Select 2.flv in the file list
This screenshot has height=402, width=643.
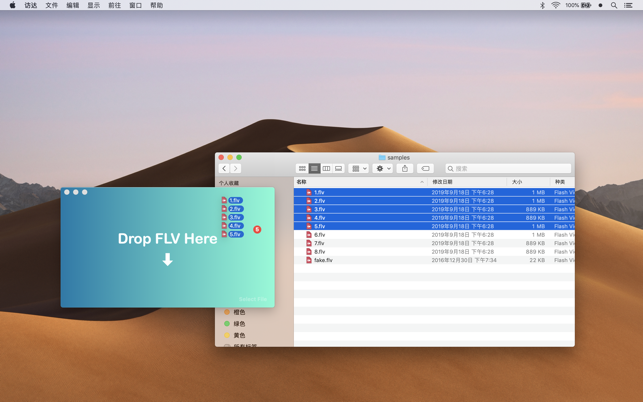click(x=434, y=201)
